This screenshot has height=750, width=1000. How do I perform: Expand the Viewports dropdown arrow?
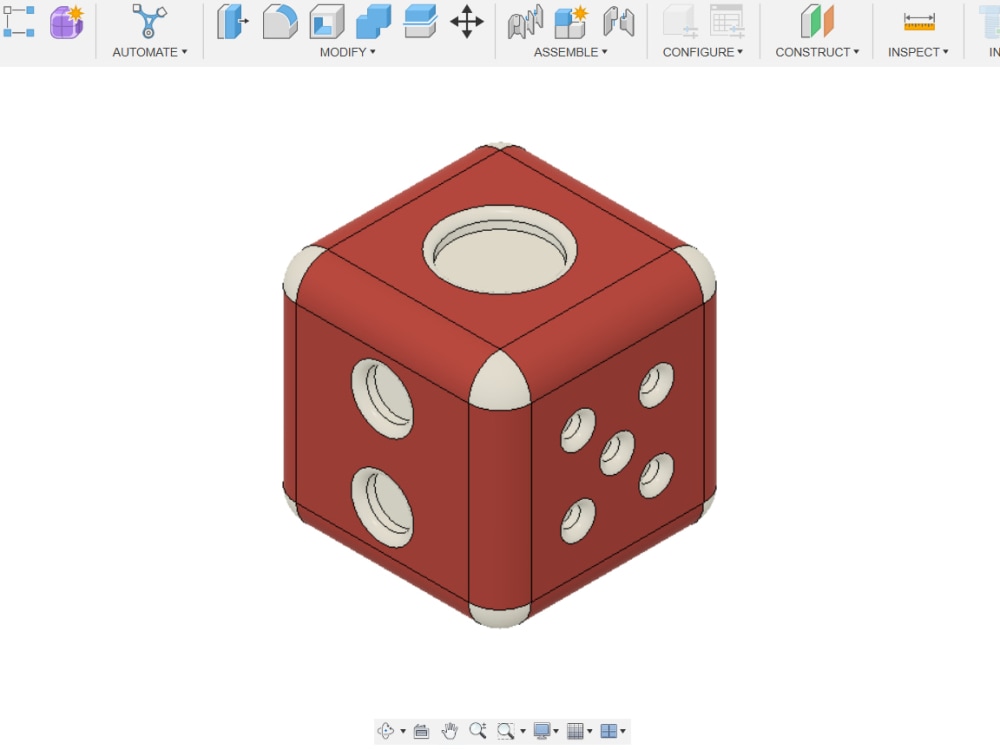(623, 732)
